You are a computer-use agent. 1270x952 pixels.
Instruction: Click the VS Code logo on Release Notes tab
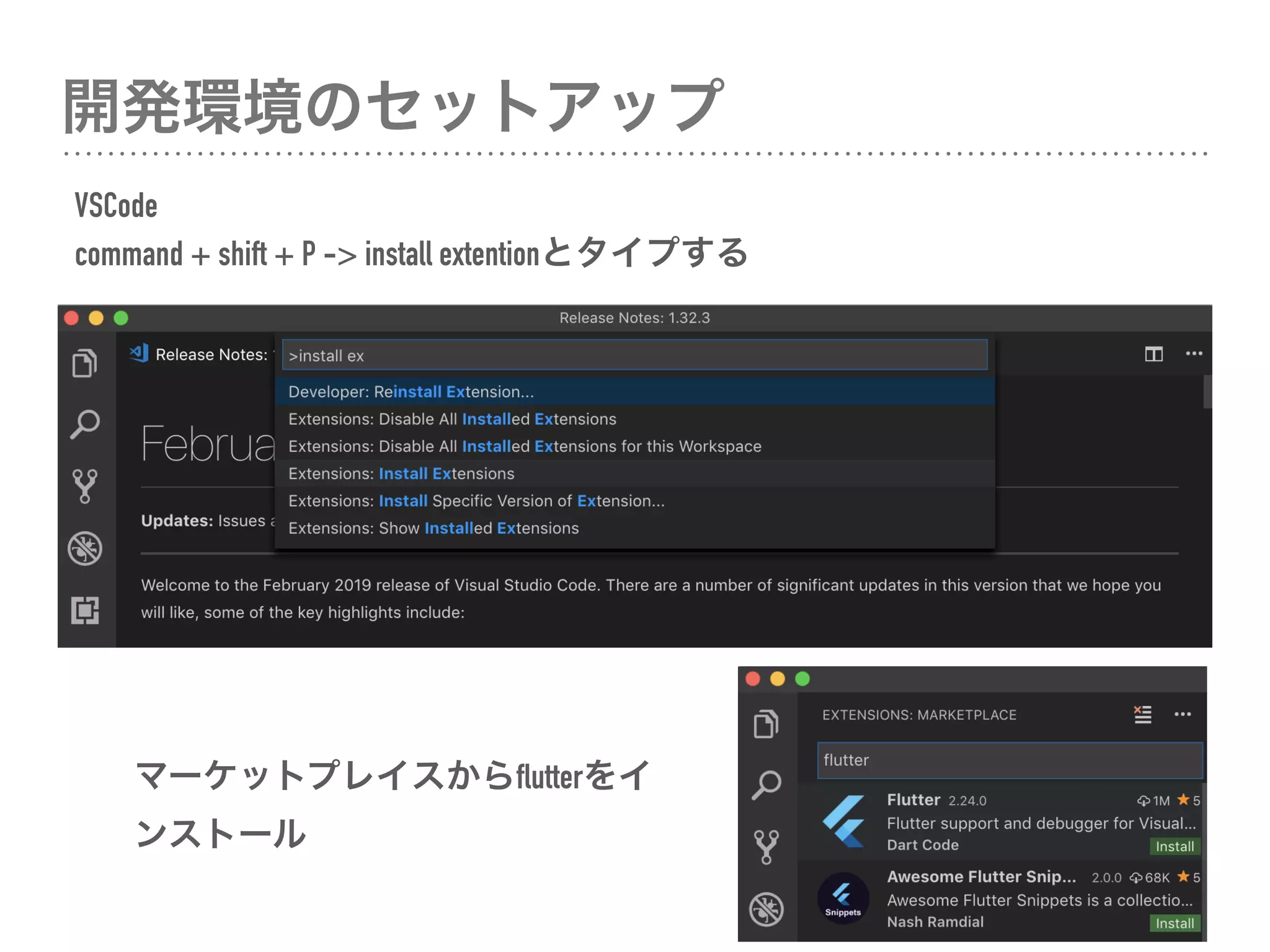tap(139, 353)
